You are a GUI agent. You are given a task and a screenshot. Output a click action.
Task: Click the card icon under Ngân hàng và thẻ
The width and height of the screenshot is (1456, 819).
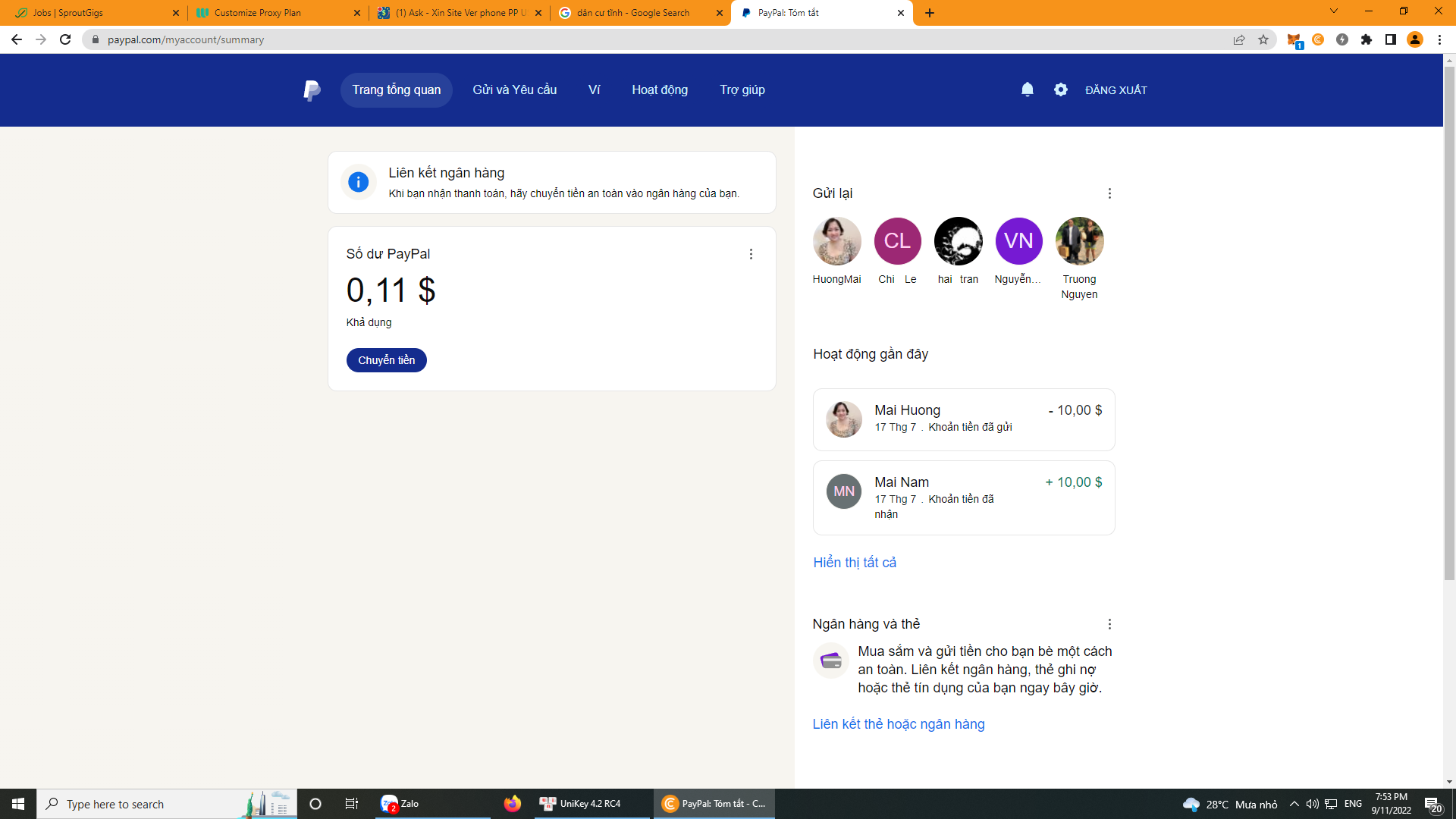(831, 661)
